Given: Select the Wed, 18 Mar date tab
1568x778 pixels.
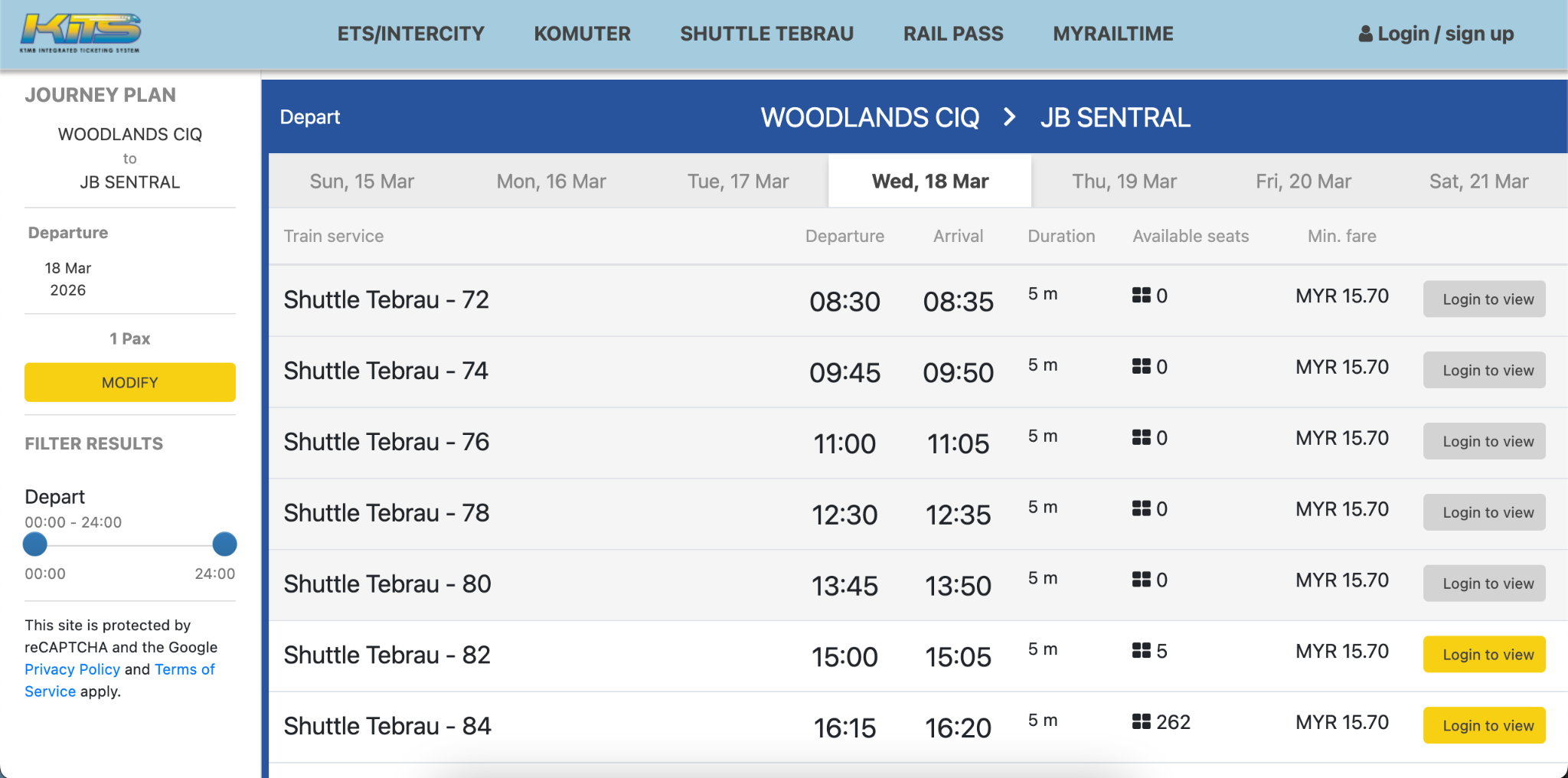Looking at the screenshot, I should click(929, 181).
